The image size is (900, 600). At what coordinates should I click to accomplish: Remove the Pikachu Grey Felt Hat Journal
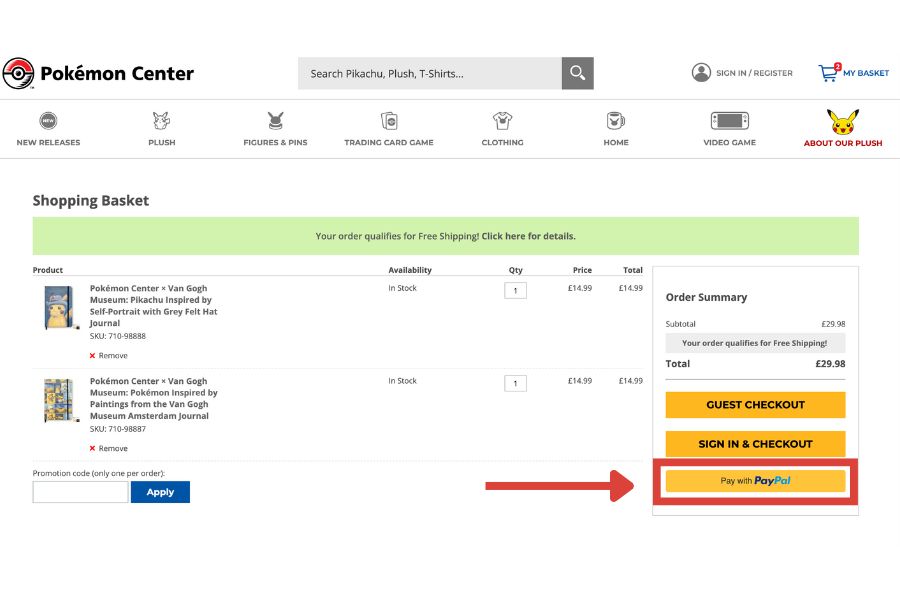click(x=108, y=356)
